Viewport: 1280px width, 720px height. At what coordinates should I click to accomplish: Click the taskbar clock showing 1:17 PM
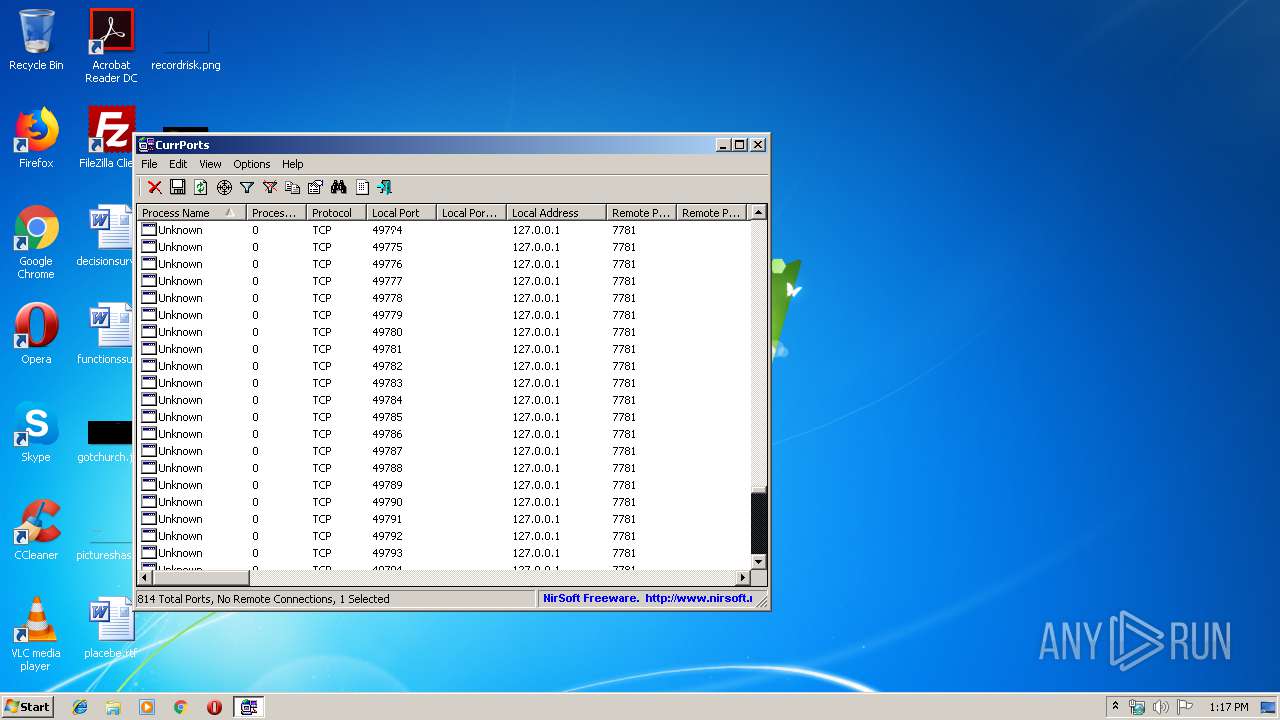pos(1228,707)
